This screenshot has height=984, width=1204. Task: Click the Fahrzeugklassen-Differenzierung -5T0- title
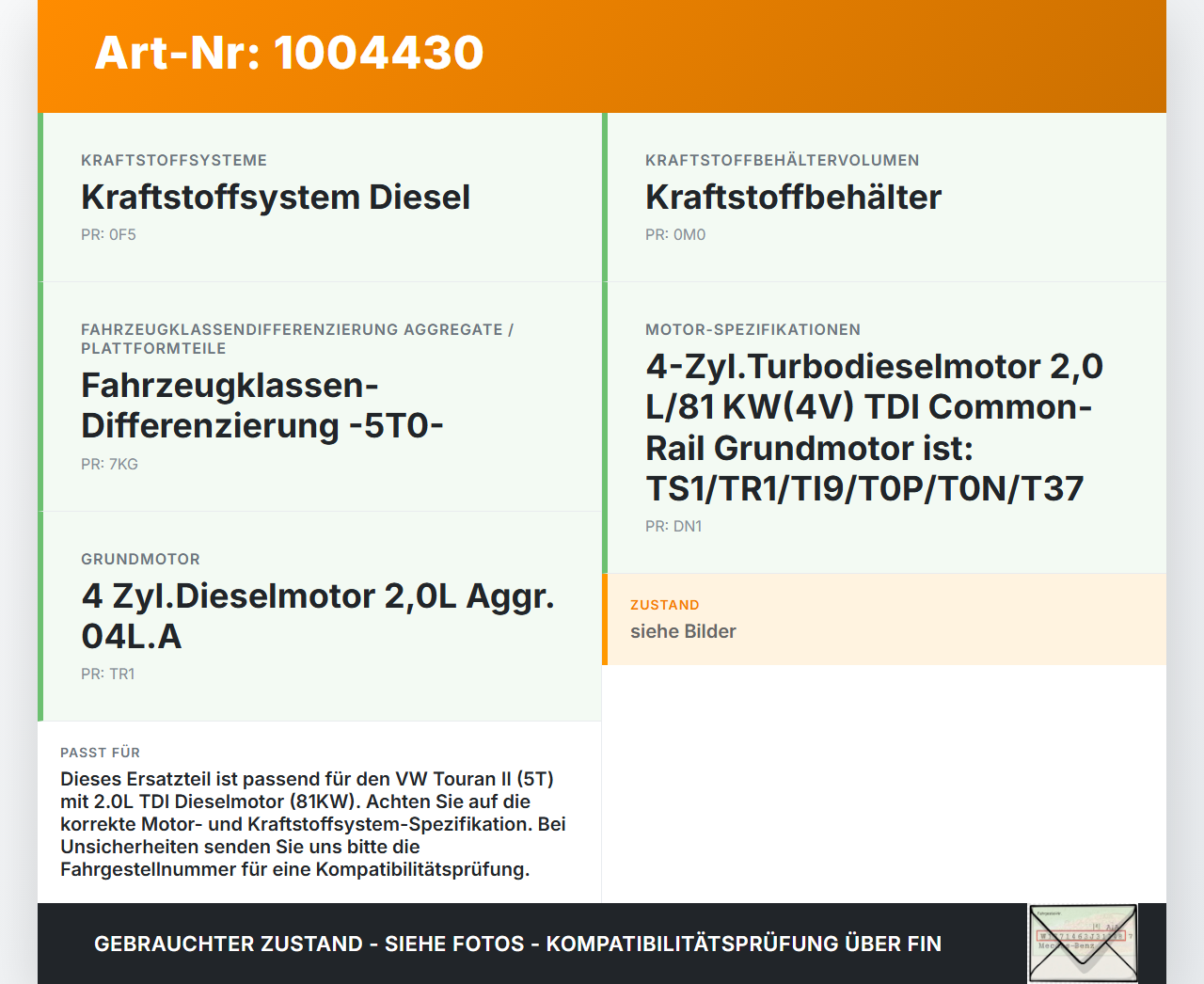(x=262, y=405)
